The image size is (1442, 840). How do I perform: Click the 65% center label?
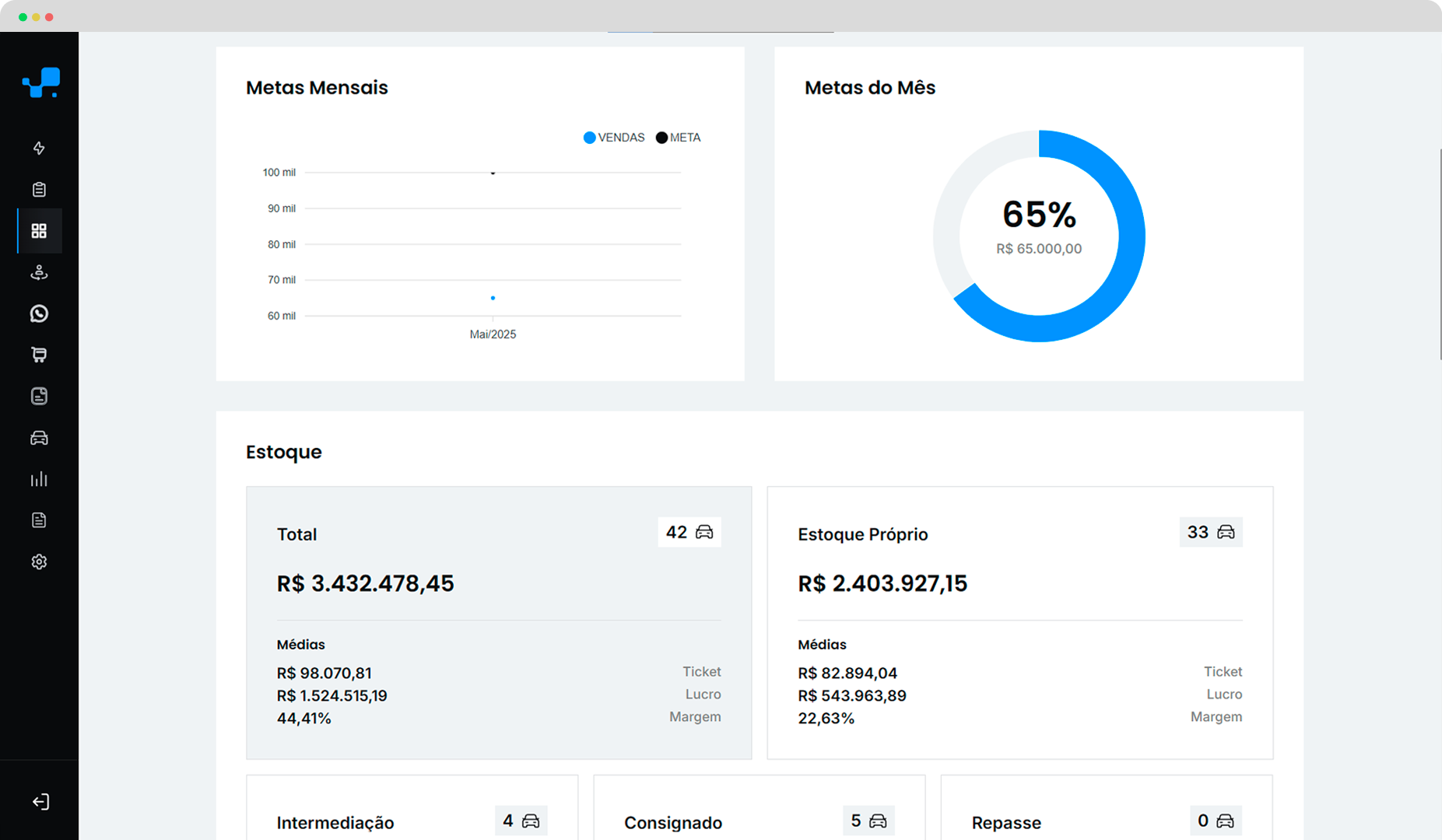click(x=1039, y=215)
